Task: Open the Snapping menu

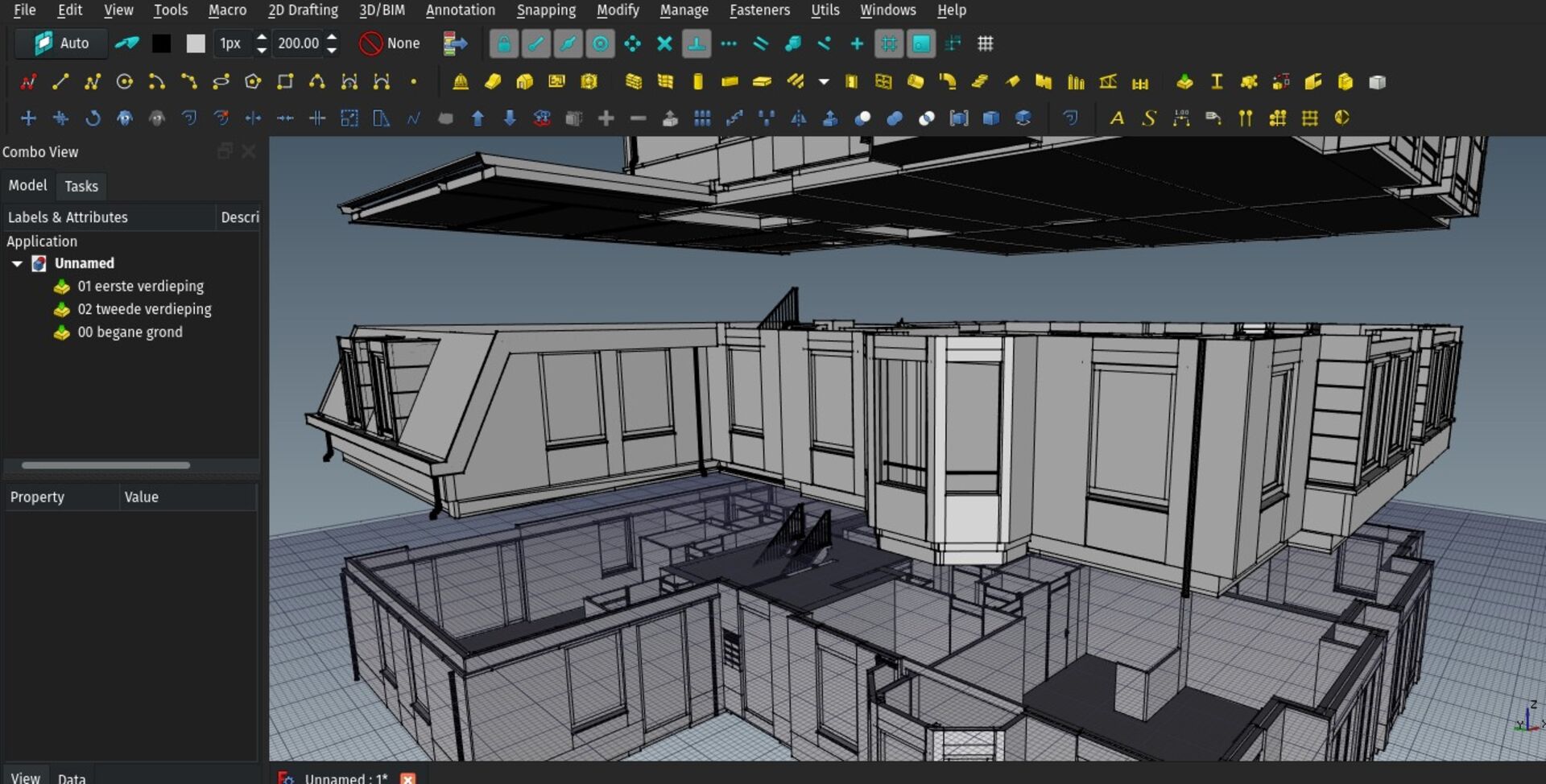Action: 546,10
